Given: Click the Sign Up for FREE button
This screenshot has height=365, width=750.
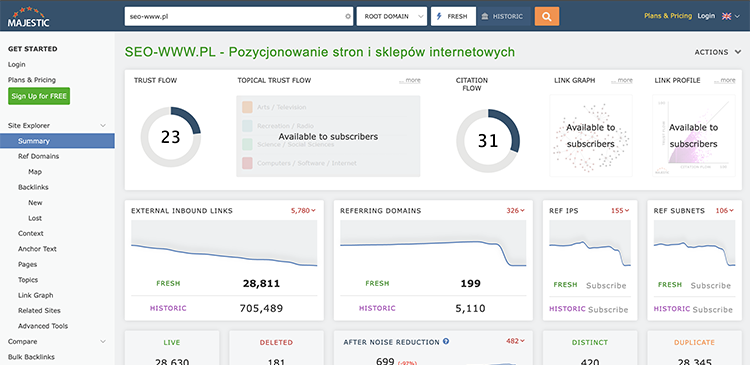Looking at the screenshot, I should tap(39, 96).
